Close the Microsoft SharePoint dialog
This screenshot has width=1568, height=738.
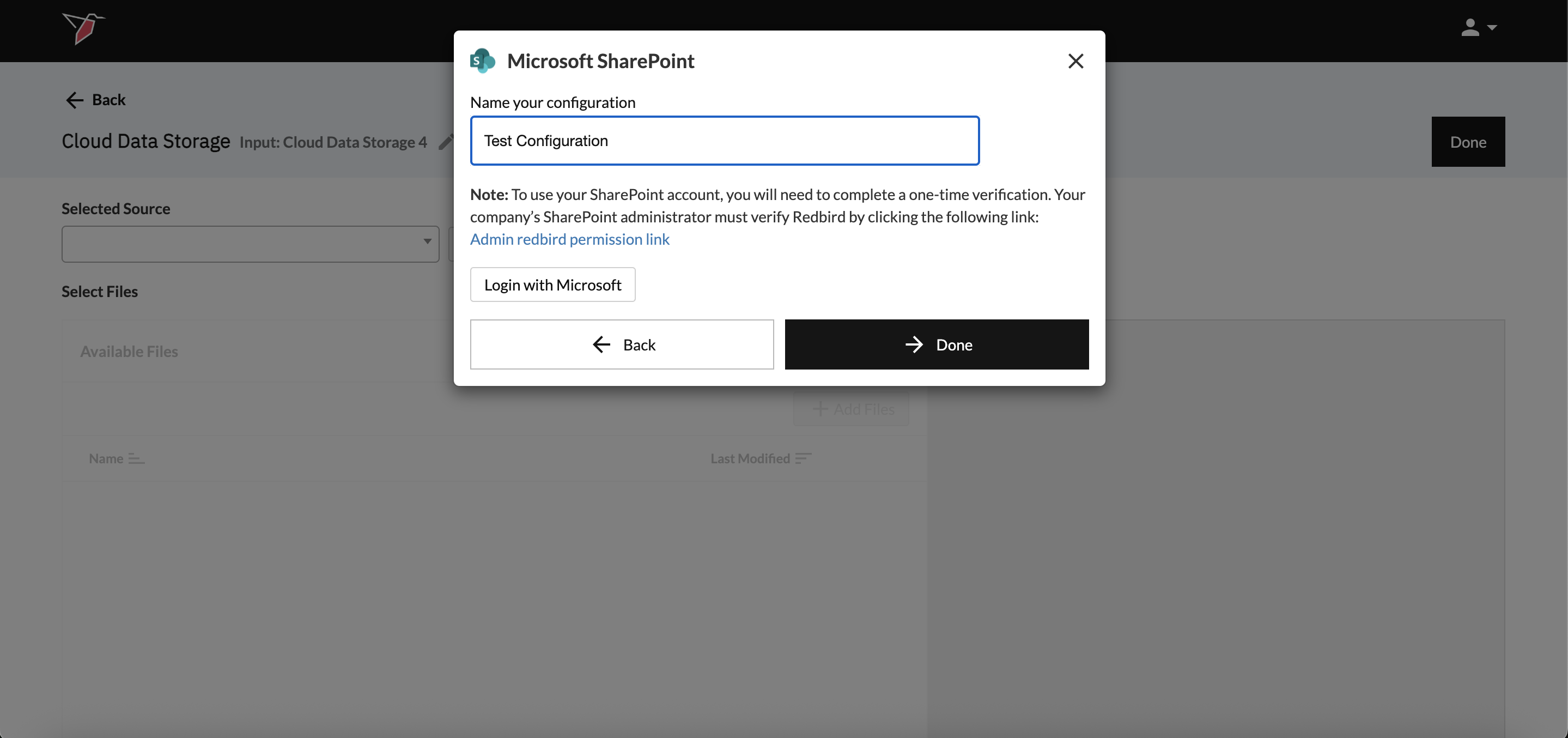(x=1075, y=61)
